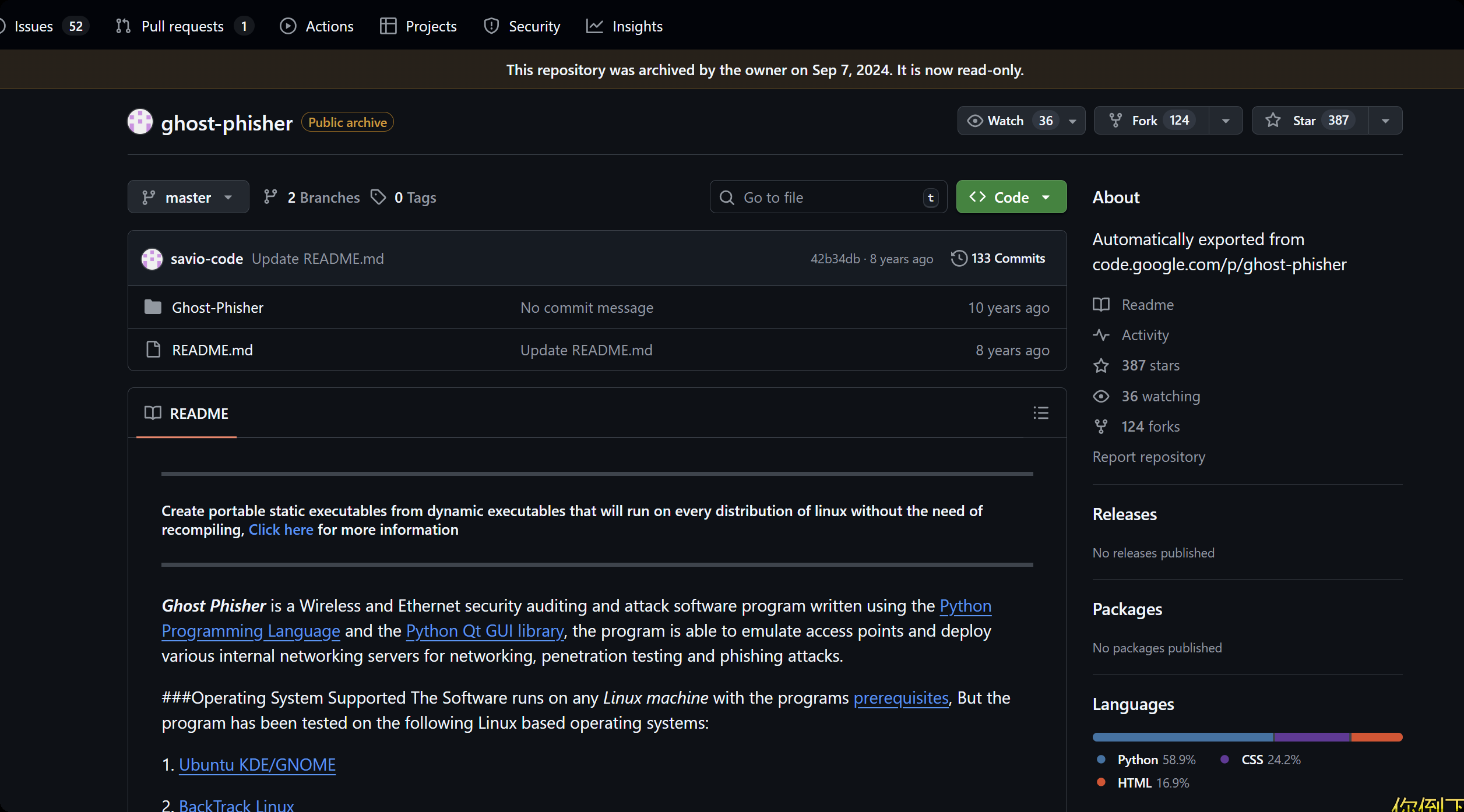Click the README.md file icon

click(x=153, y=349)
